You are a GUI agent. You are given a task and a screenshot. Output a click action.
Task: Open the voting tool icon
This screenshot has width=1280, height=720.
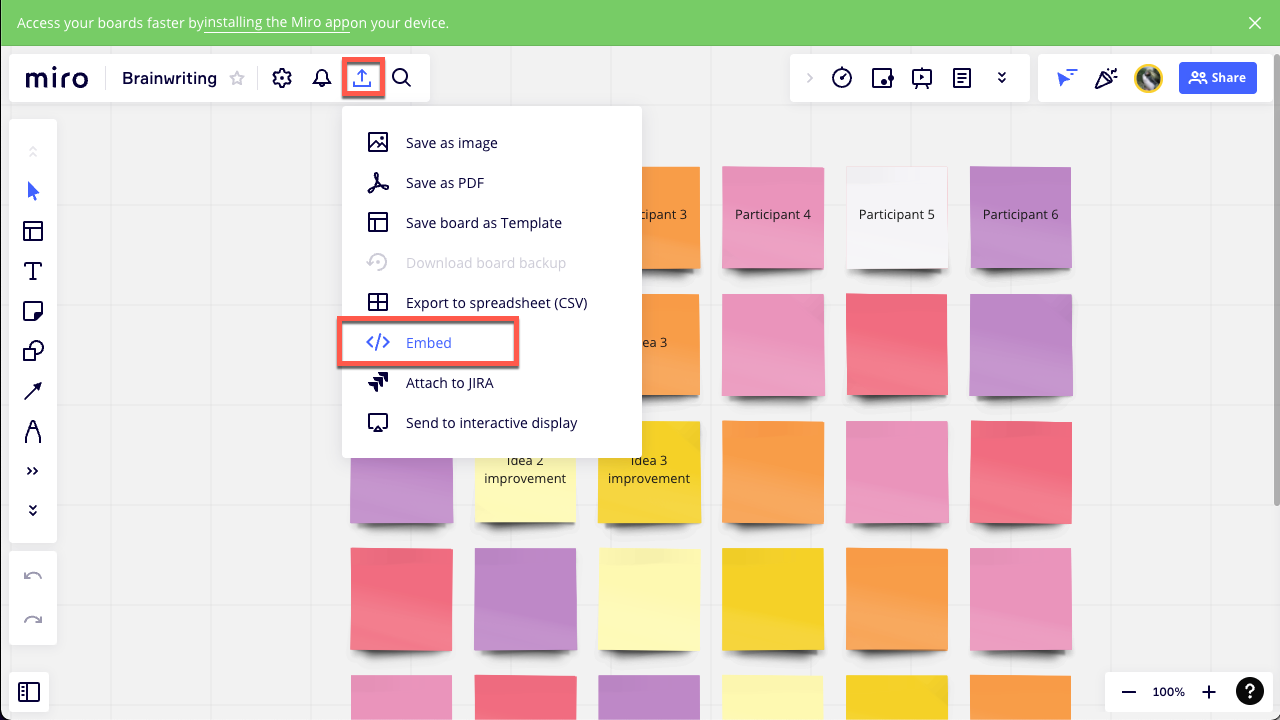tap(882, 78)
